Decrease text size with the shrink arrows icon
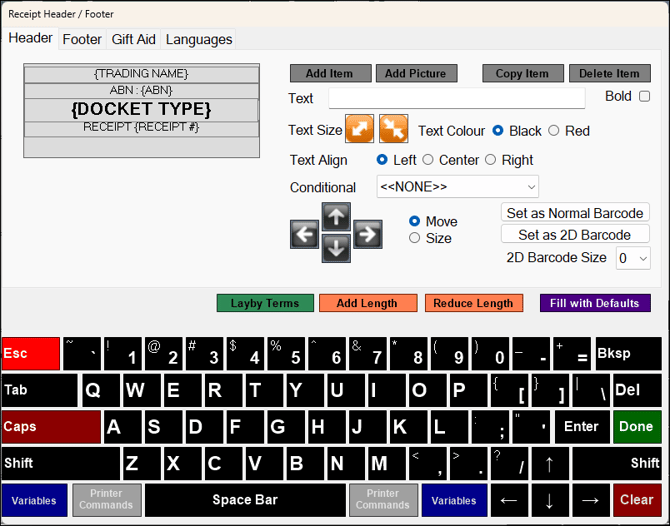The image size is (670, 526). [394, 129]
